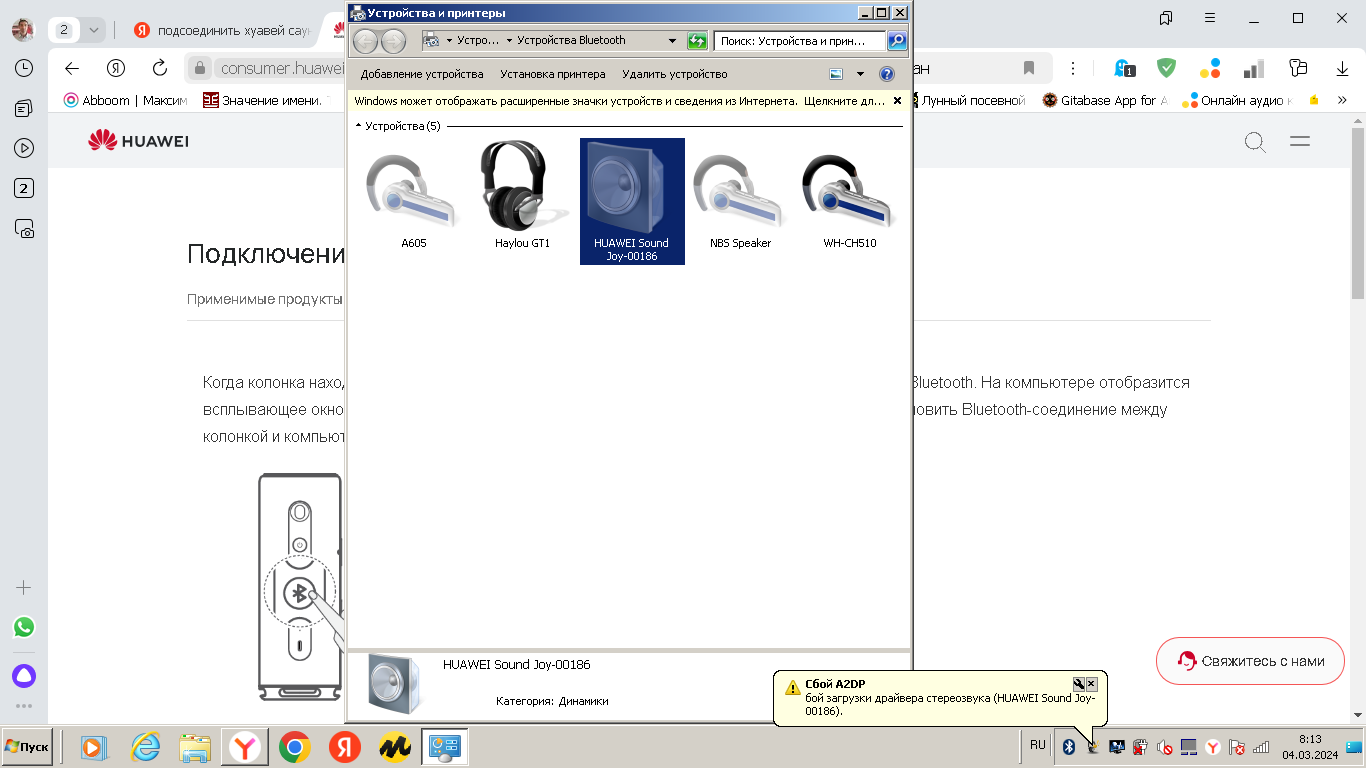Switch the RU language indicator
The image size is (1366, 768).
coord(1038,745)
